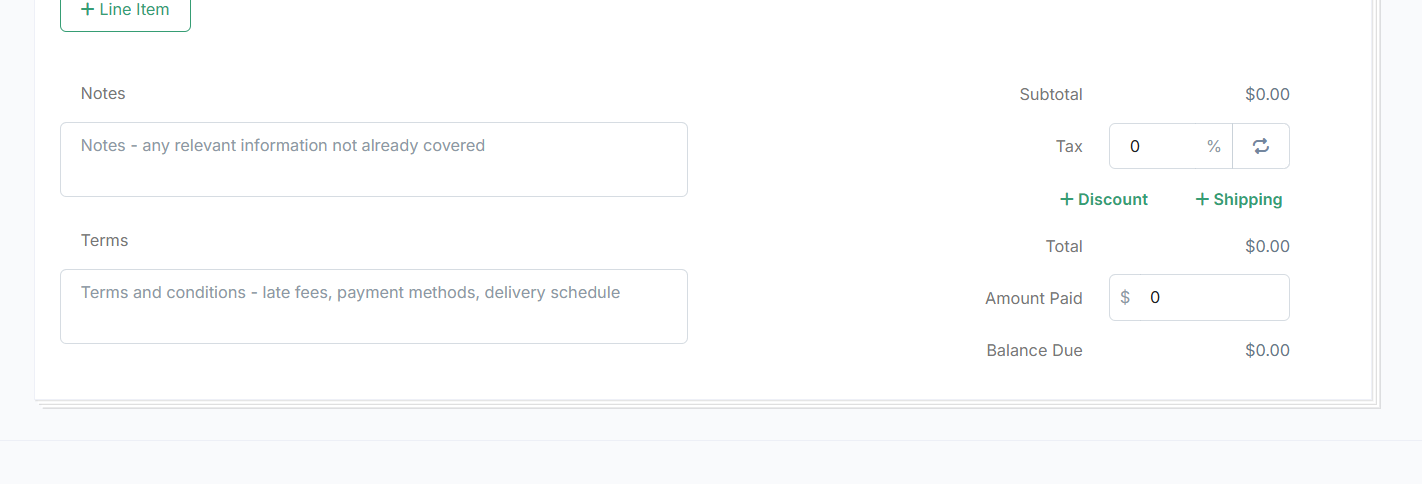Click the Total amount value
Viewport: 1422px width, 484px height.
point(1267,246)
